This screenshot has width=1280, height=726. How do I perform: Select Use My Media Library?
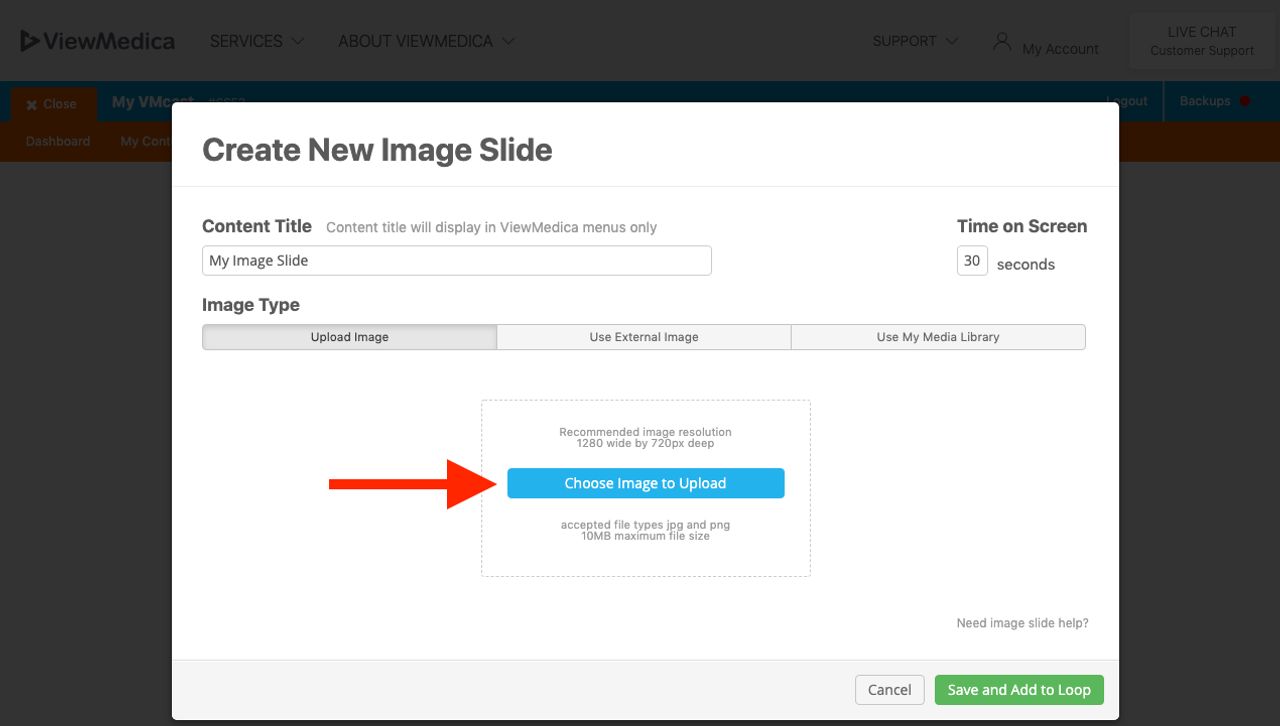click(x=938, y=337)
